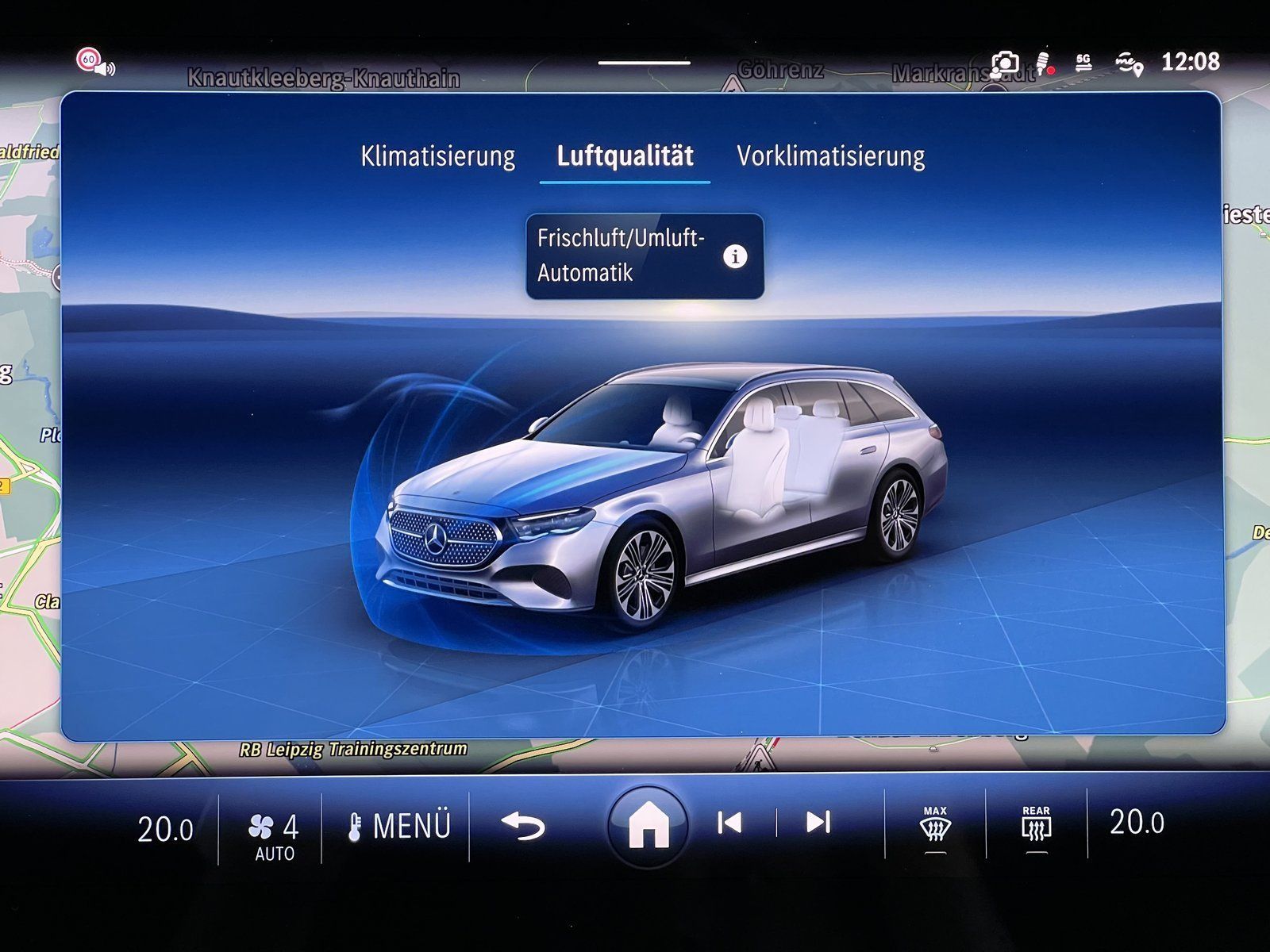Toggle MAX windshield defrost

[935, 828]
